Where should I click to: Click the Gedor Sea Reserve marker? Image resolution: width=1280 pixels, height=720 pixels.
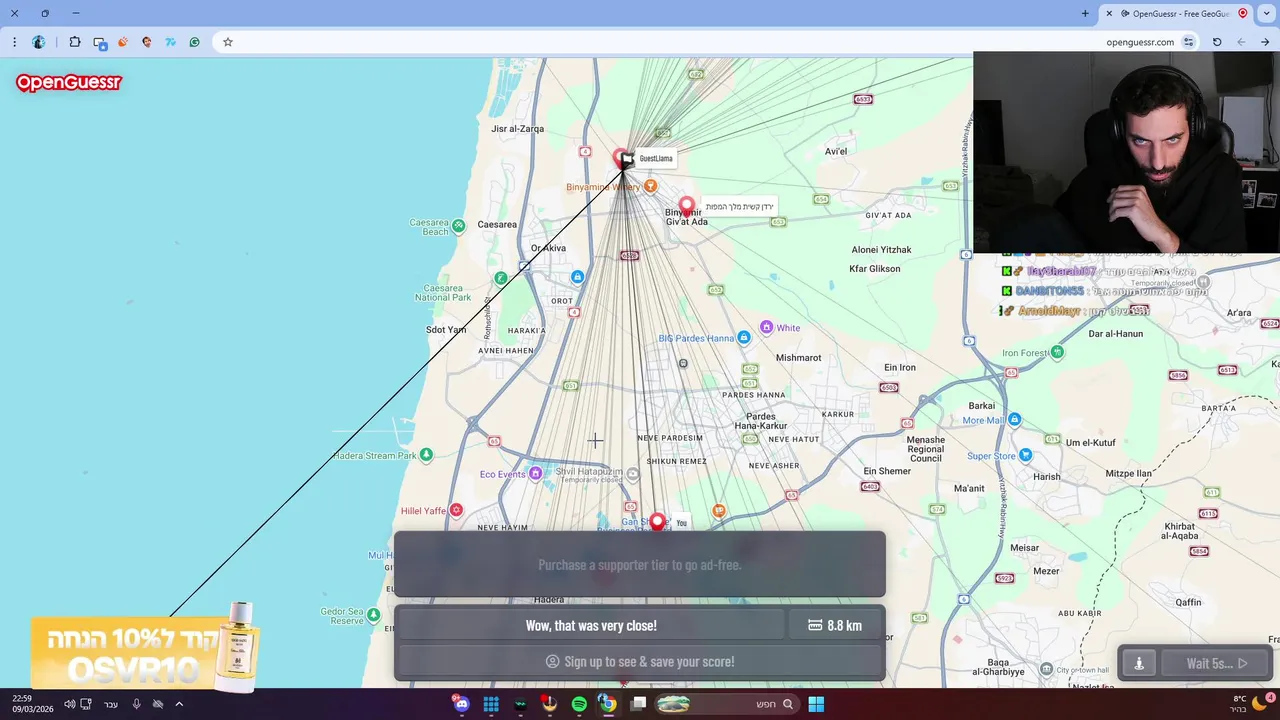375,615
